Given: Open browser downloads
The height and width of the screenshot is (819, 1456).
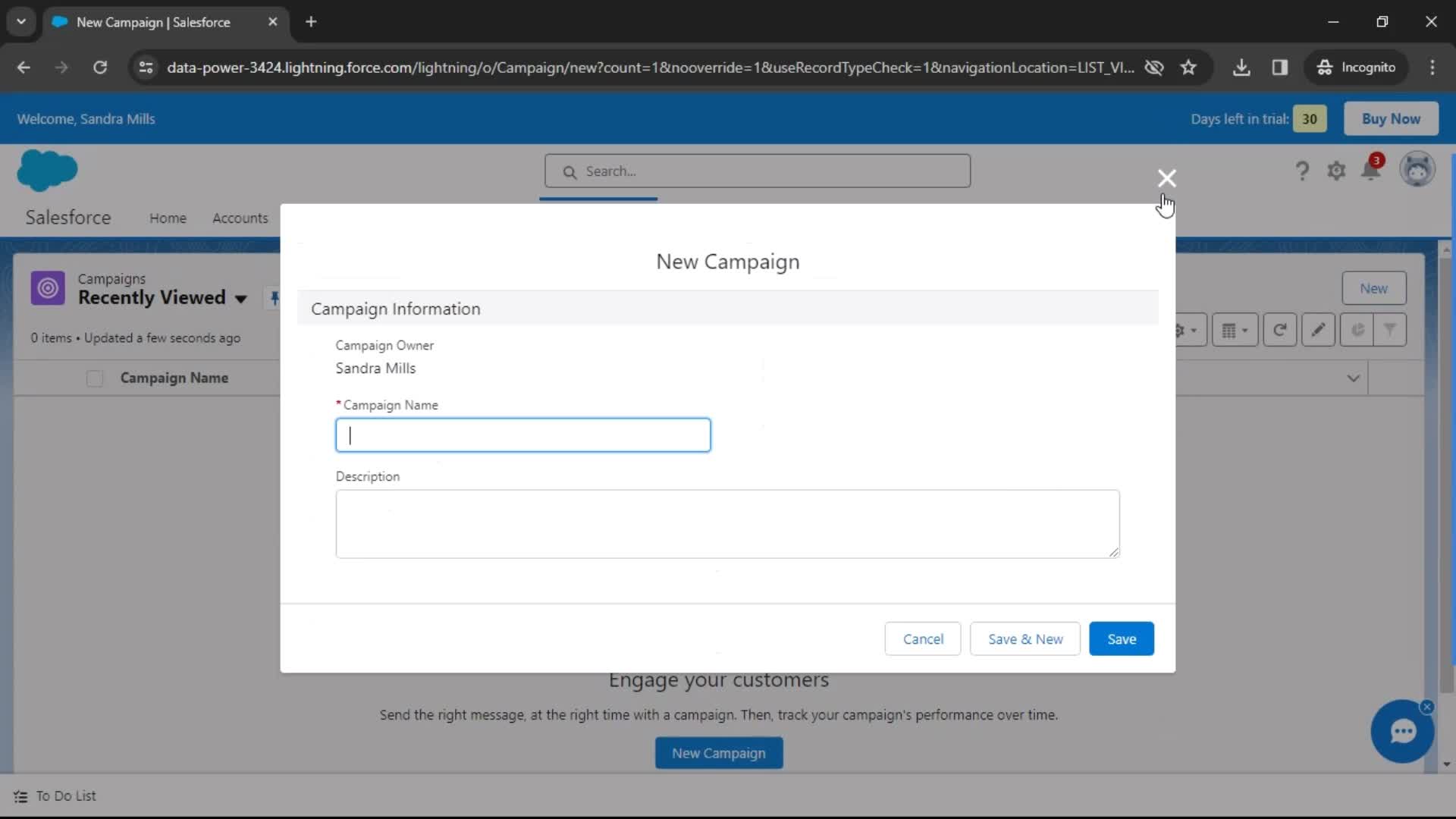Looking at the screenshot, I should (x=1241, y=67).
